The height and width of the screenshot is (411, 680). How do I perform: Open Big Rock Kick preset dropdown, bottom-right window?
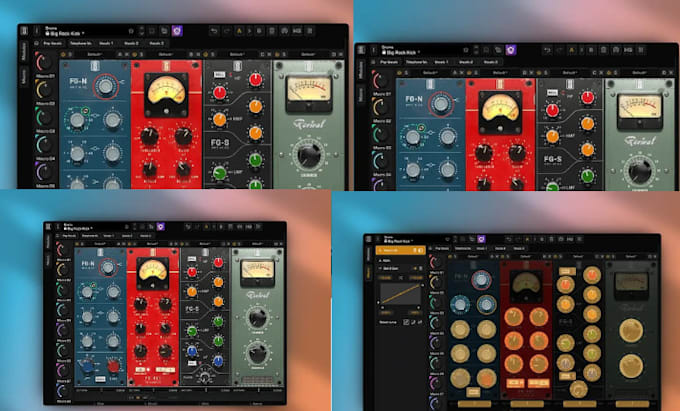pyautogui.click(x=398, y=241)
